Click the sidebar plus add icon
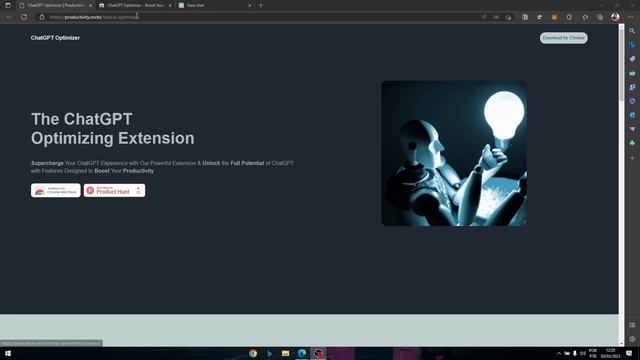Screen dimensions: 640x360 point(632,158)
